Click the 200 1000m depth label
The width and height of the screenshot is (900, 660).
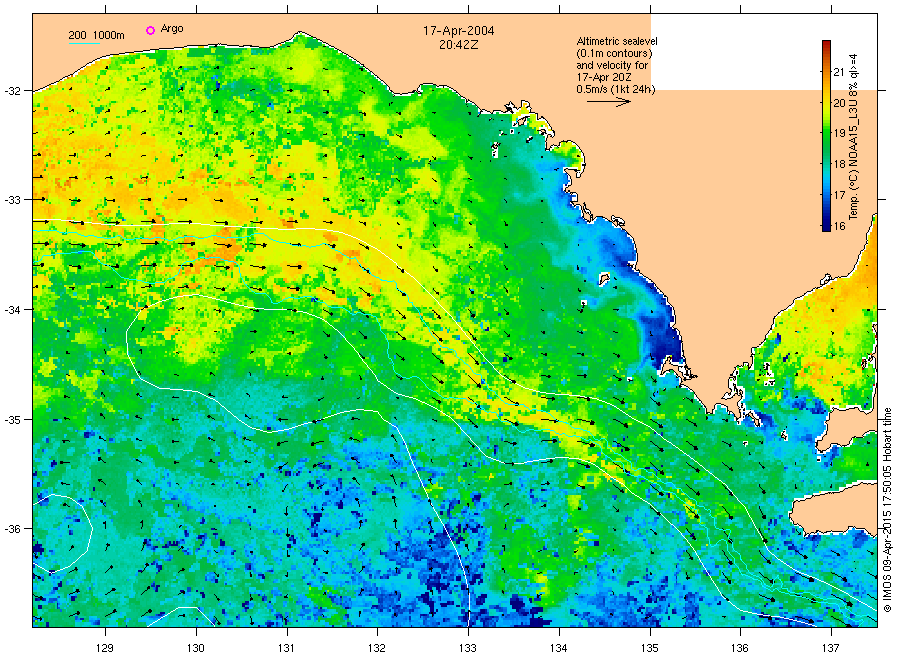pos(96,35)
